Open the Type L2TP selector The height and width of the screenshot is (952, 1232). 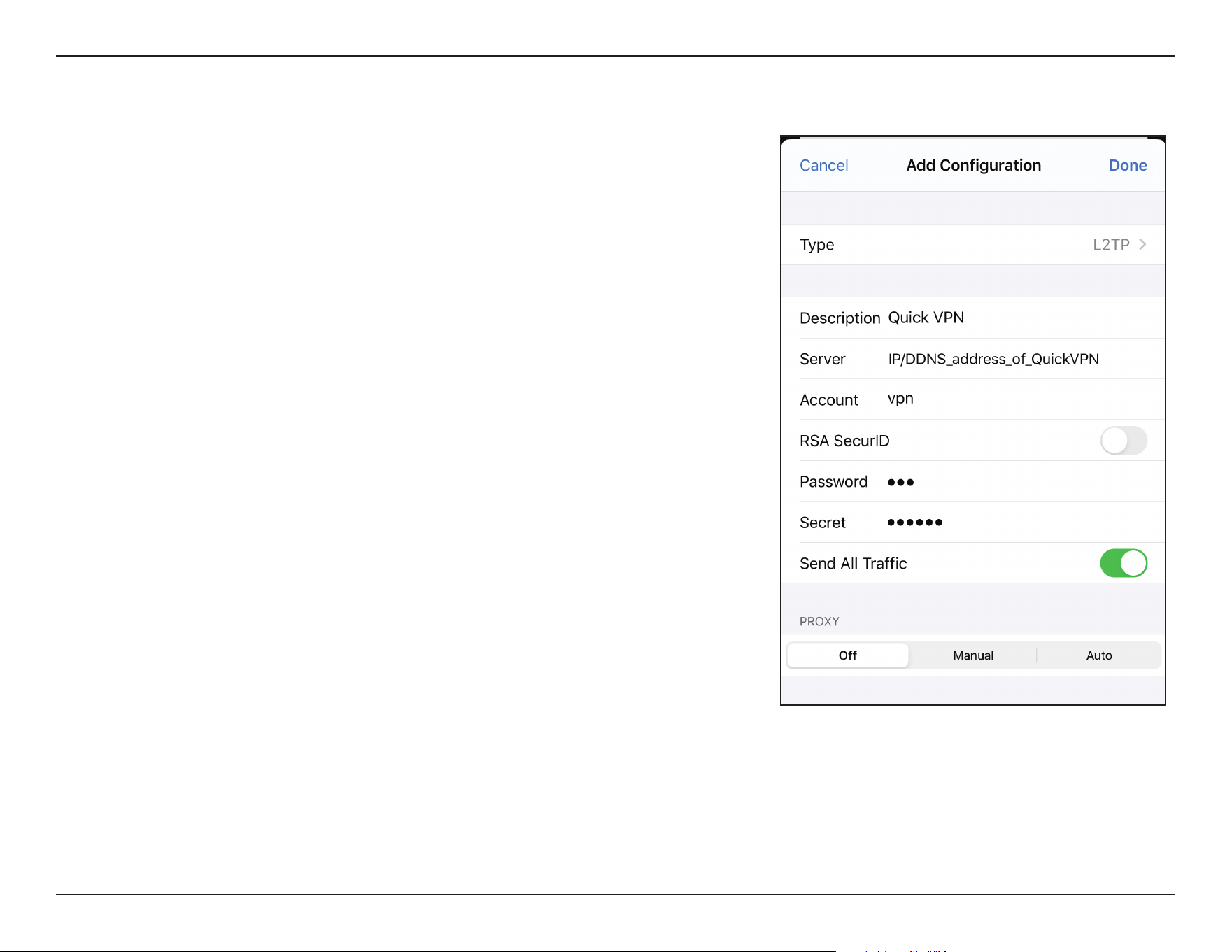click(973, 245)
